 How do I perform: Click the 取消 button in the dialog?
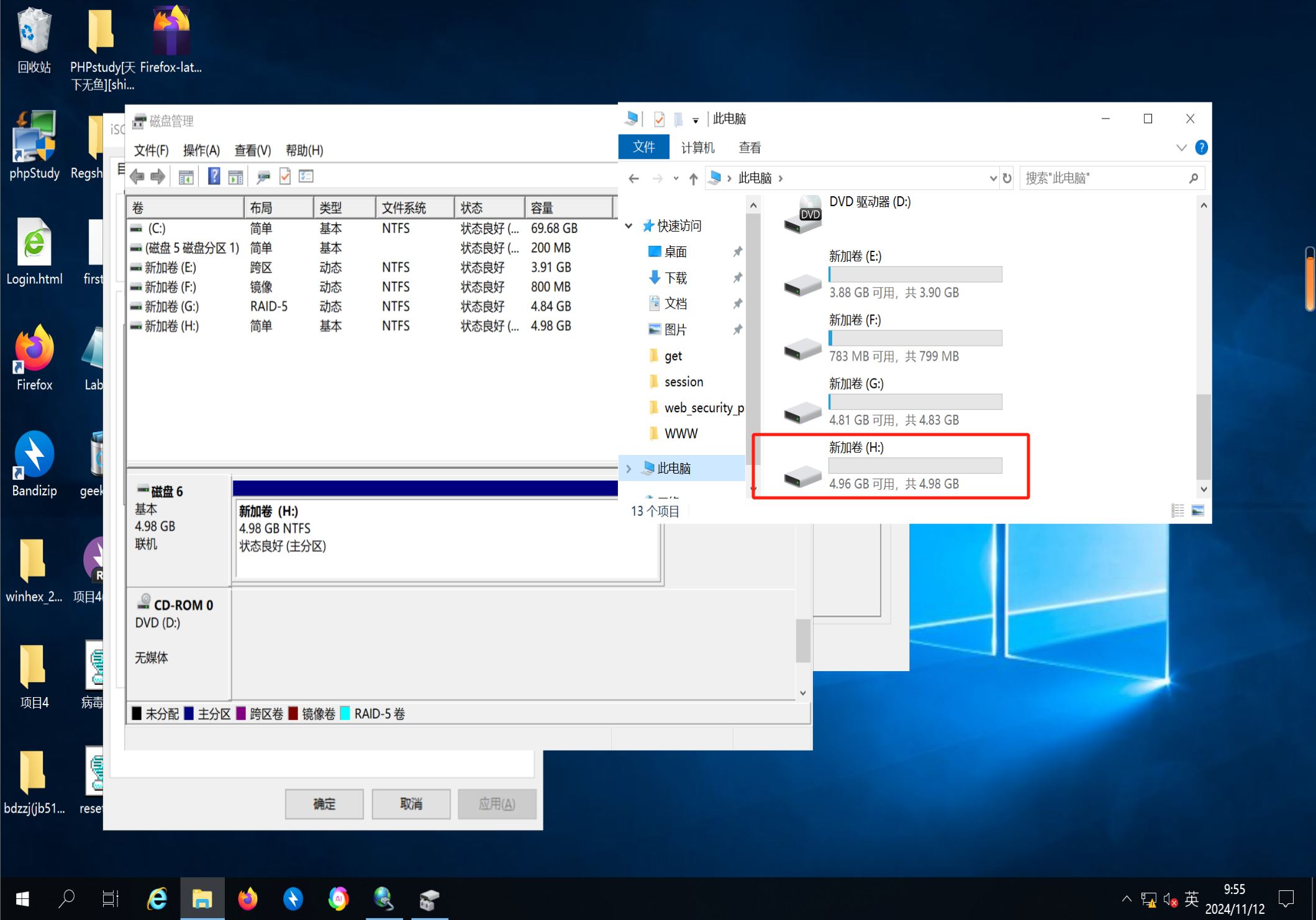[x=411, y=804]
